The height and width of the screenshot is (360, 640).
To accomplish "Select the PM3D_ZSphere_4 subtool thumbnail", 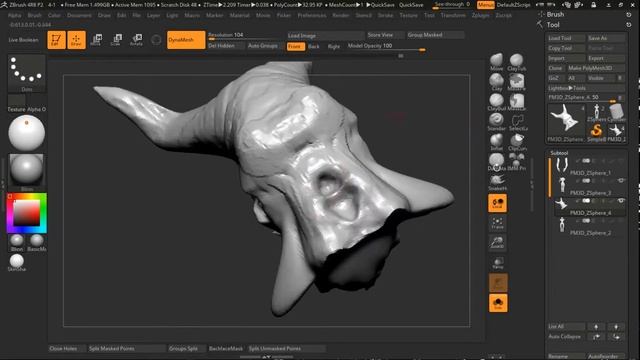I will click(x=561, y=204).
